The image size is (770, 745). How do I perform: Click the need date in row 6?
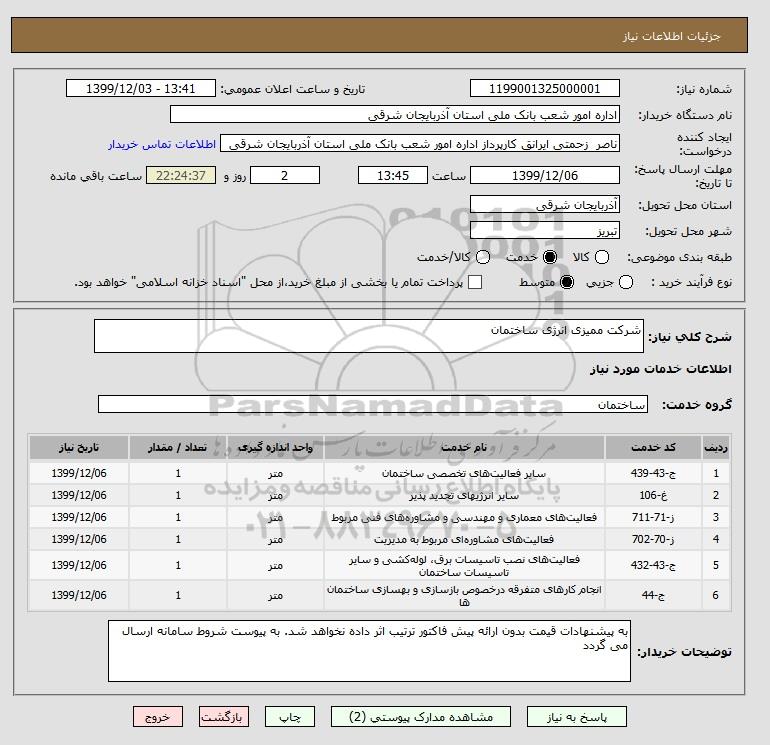coord(79,595)
